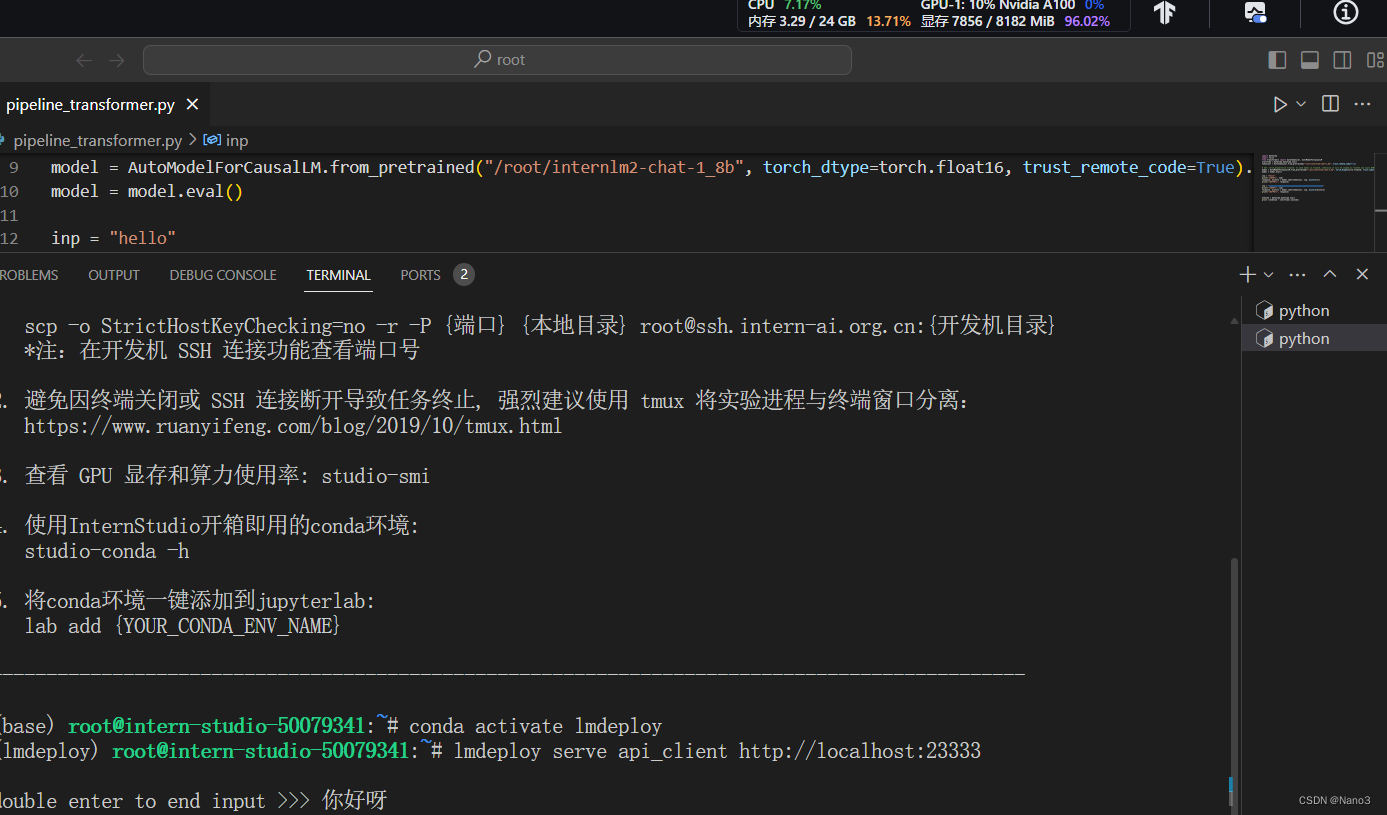Toggle the secondary side bar layout
This screenshot has height=815, width=1387.
(x=1342, y=60)
